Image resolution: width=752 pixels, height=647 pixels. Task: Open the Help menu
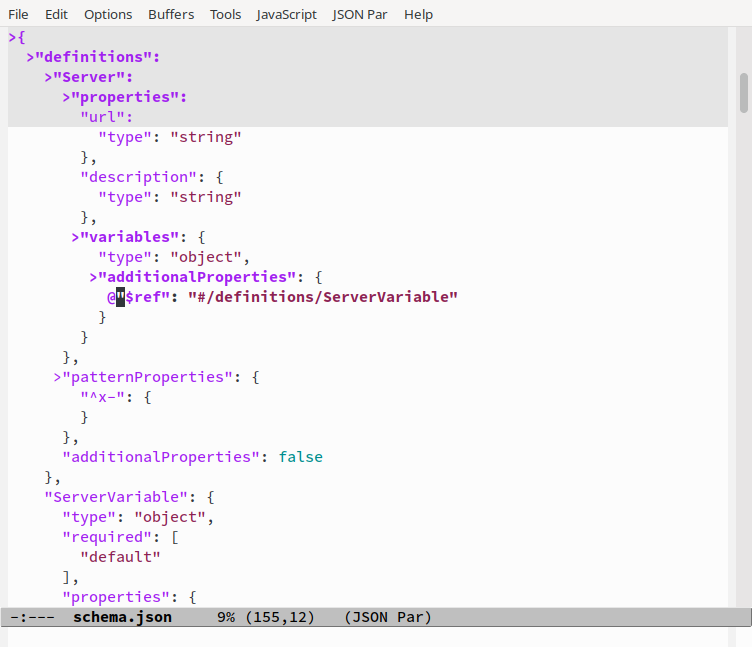418,14
